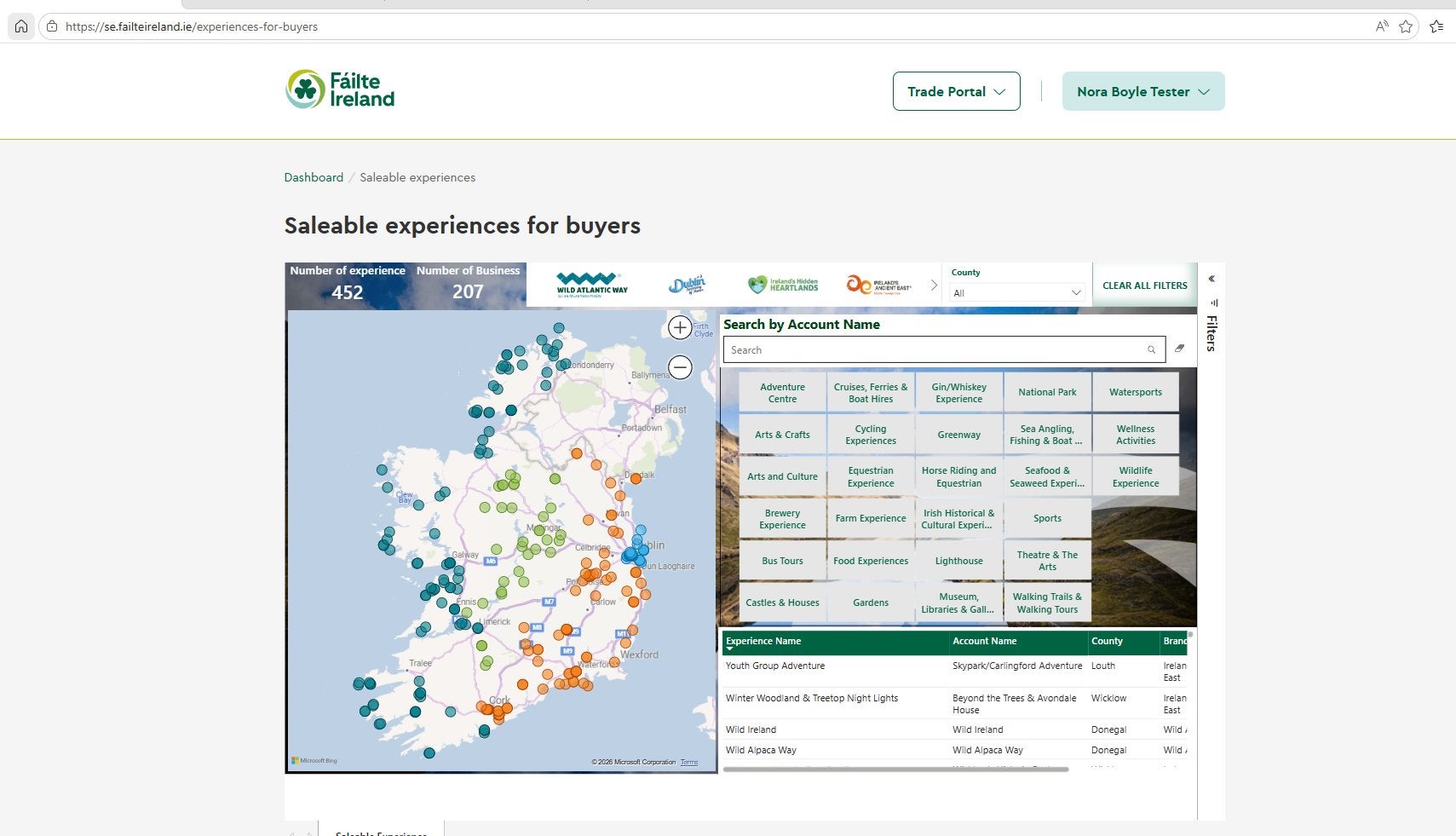The image size is (1456, 836).
Task: Toggle the Adventure Centre category filter
Action: [x=782, y=393]
